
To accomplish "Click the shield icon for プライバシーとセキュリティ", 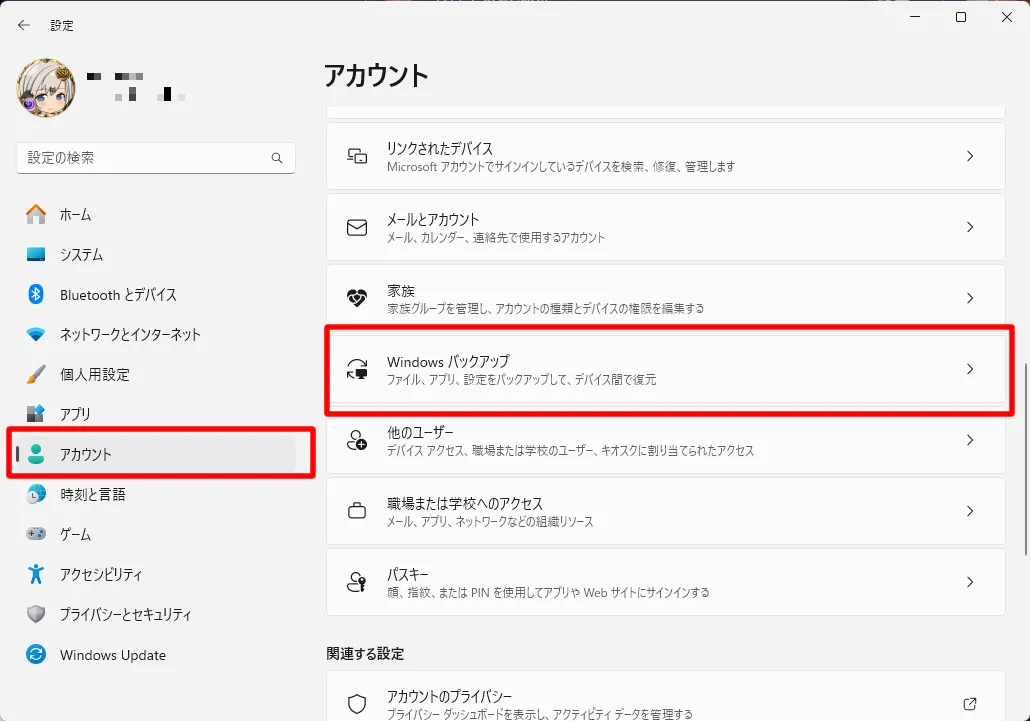I will 35,614.
